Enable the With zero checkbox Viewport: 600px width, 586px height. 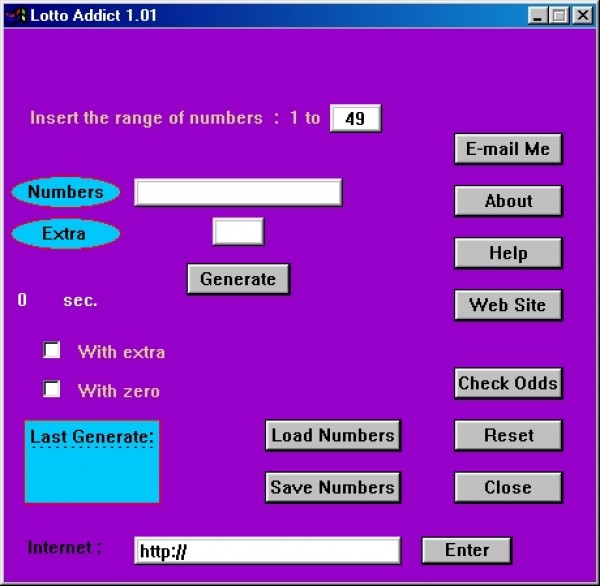click(x=51, y=389)
